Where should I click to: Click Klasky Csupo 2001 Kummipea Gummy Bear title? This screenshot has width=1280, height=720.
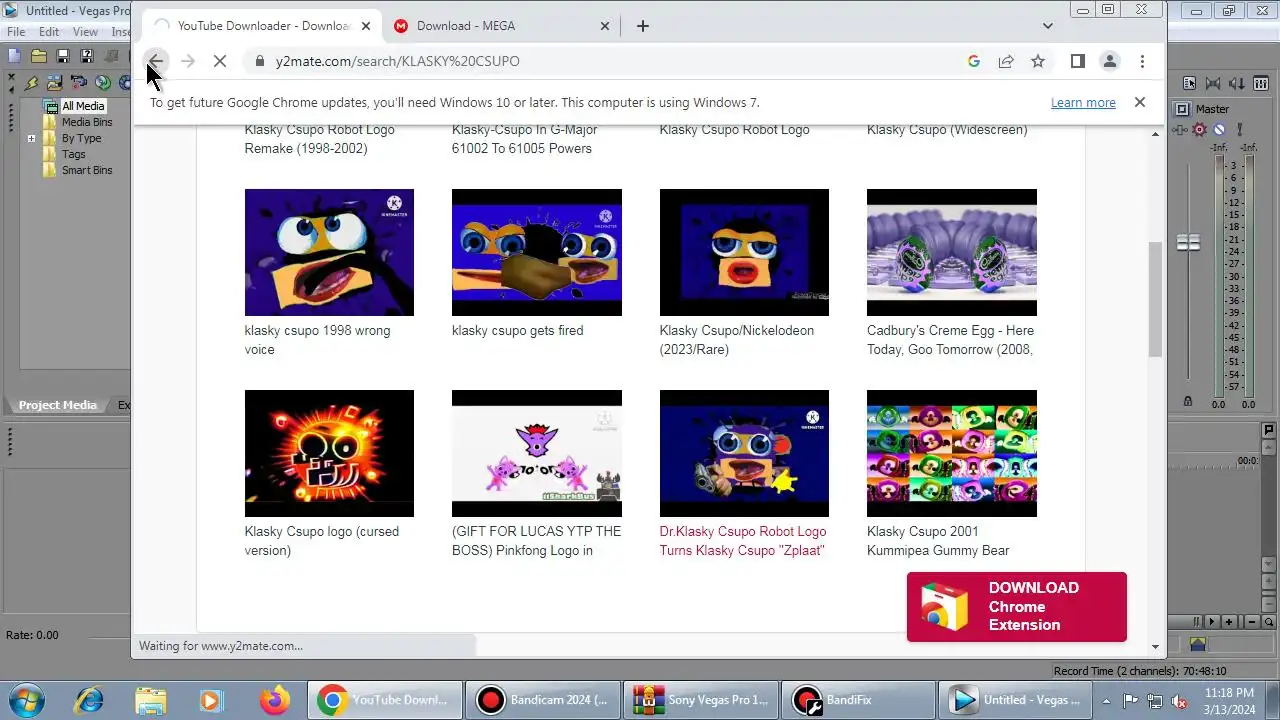tap(938, 541)
